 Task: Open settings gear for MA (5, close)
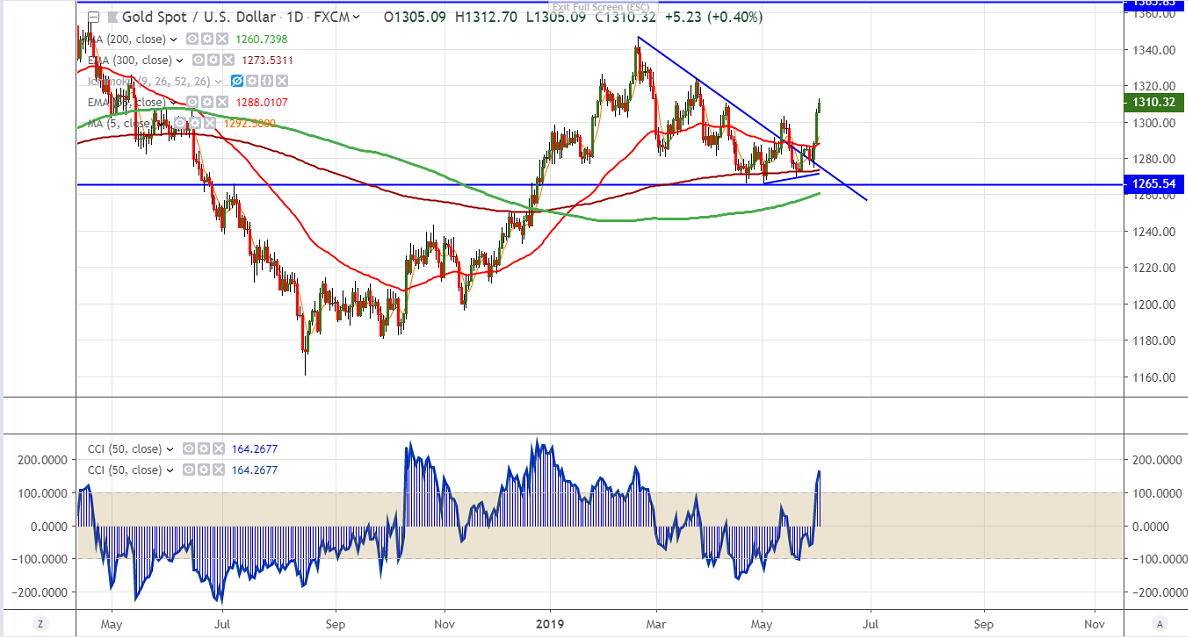click(195, 123)
